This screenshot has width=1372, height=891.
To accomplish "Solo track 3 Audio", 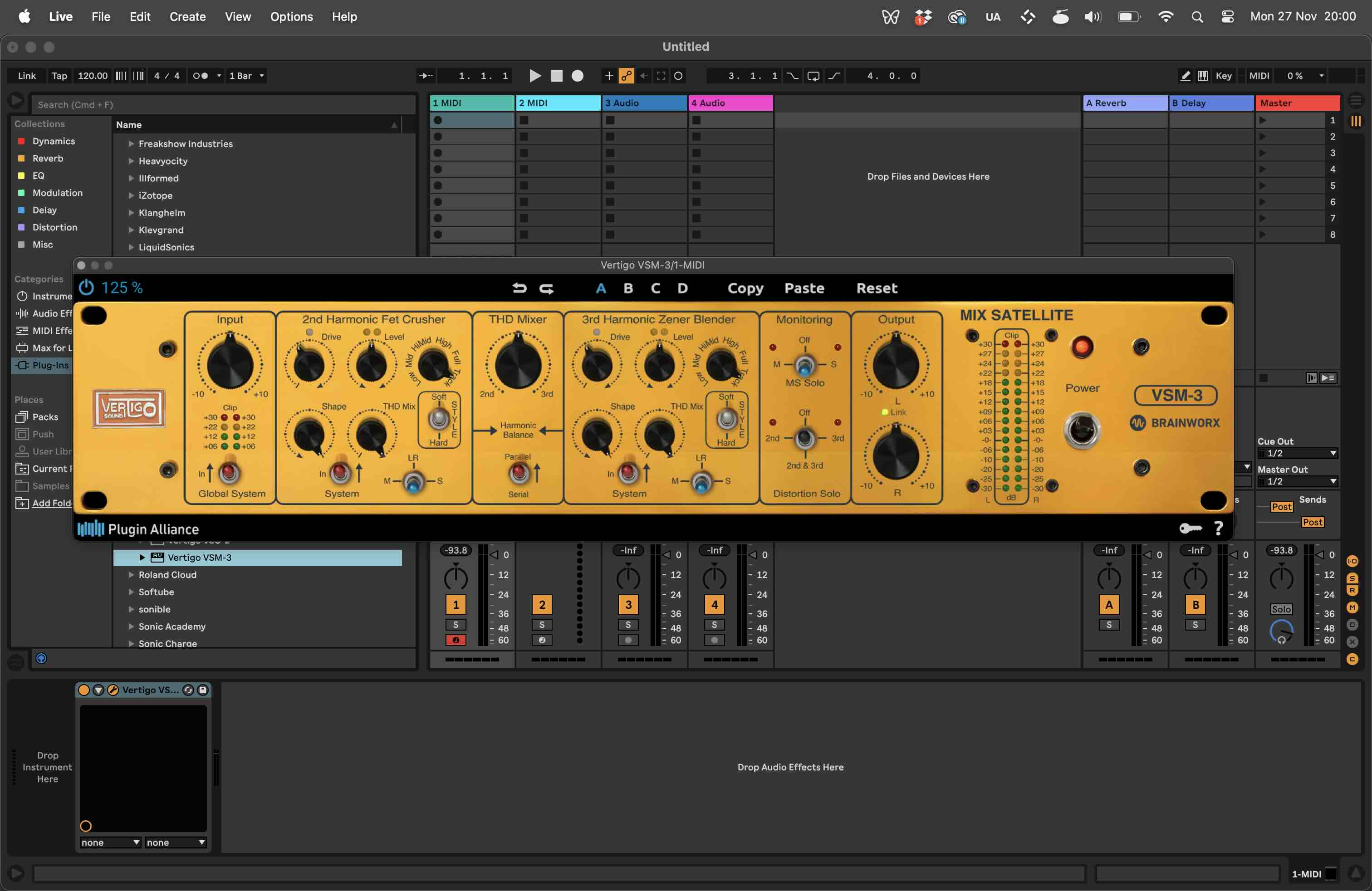I will click(x=628, y=625).
